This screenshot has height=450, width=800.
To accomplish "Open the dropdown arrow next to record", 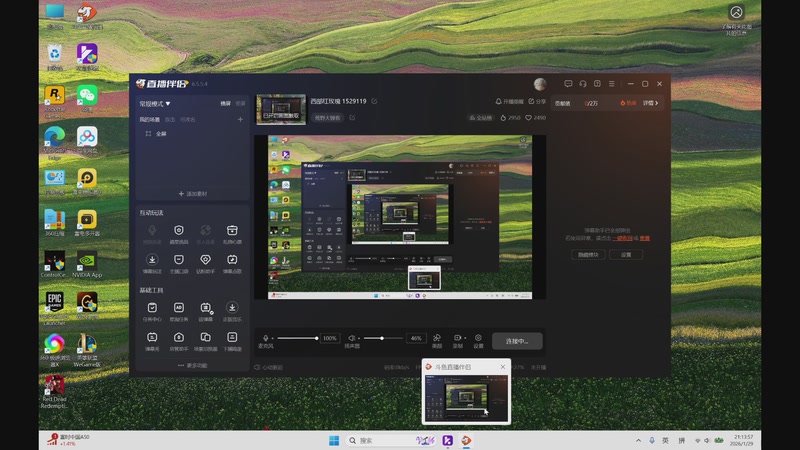I will coord(465,338).
